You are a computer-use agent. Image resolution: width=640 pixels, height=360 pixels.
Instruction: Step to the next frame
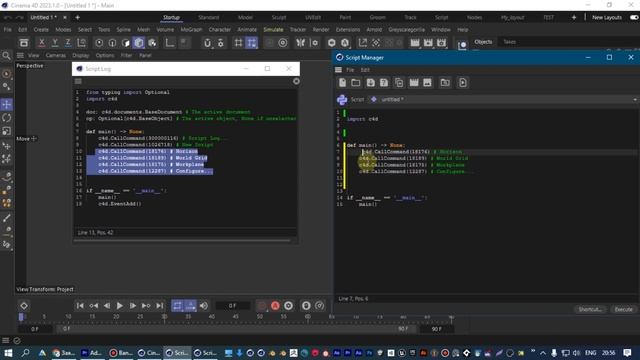pos(133,306)
